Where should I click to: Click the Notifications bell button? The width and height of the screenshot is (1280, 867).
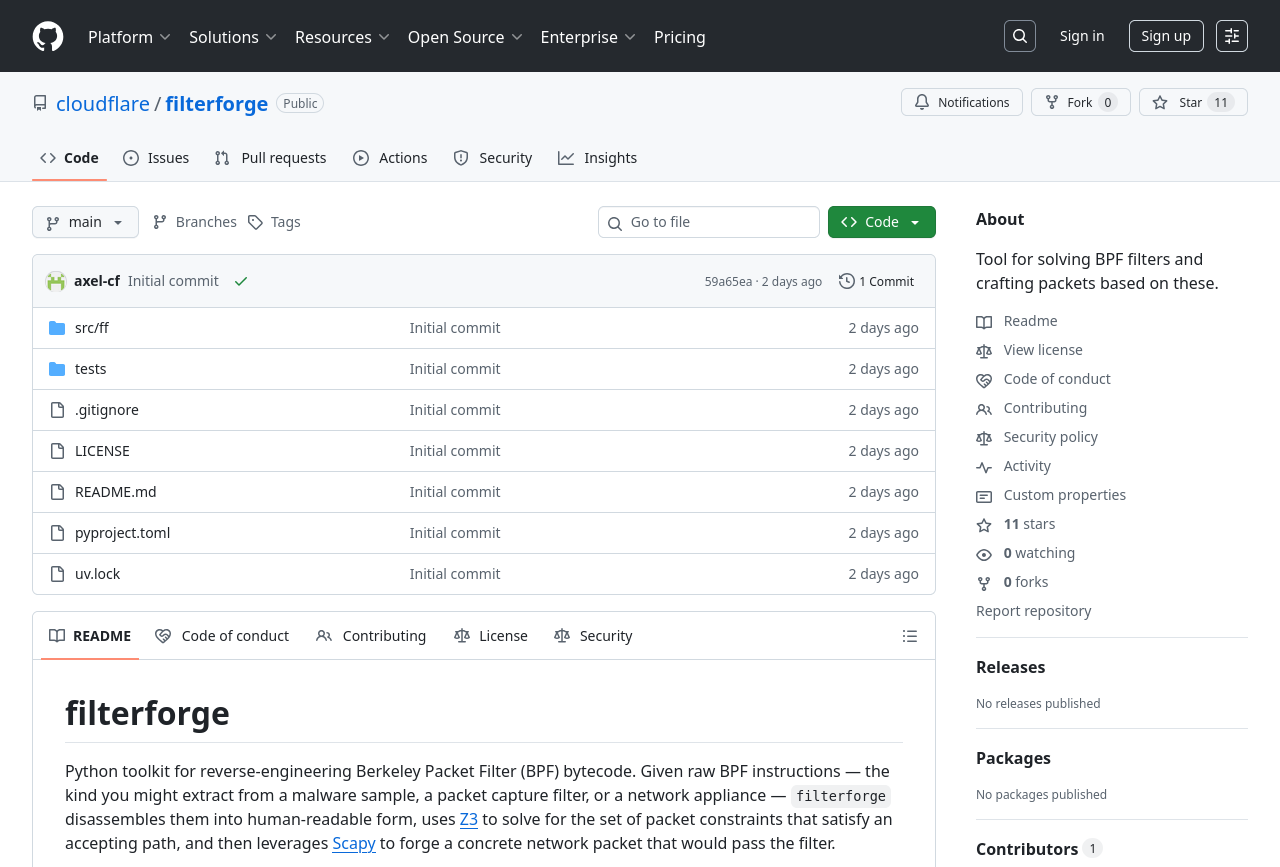tap(961, 102)
